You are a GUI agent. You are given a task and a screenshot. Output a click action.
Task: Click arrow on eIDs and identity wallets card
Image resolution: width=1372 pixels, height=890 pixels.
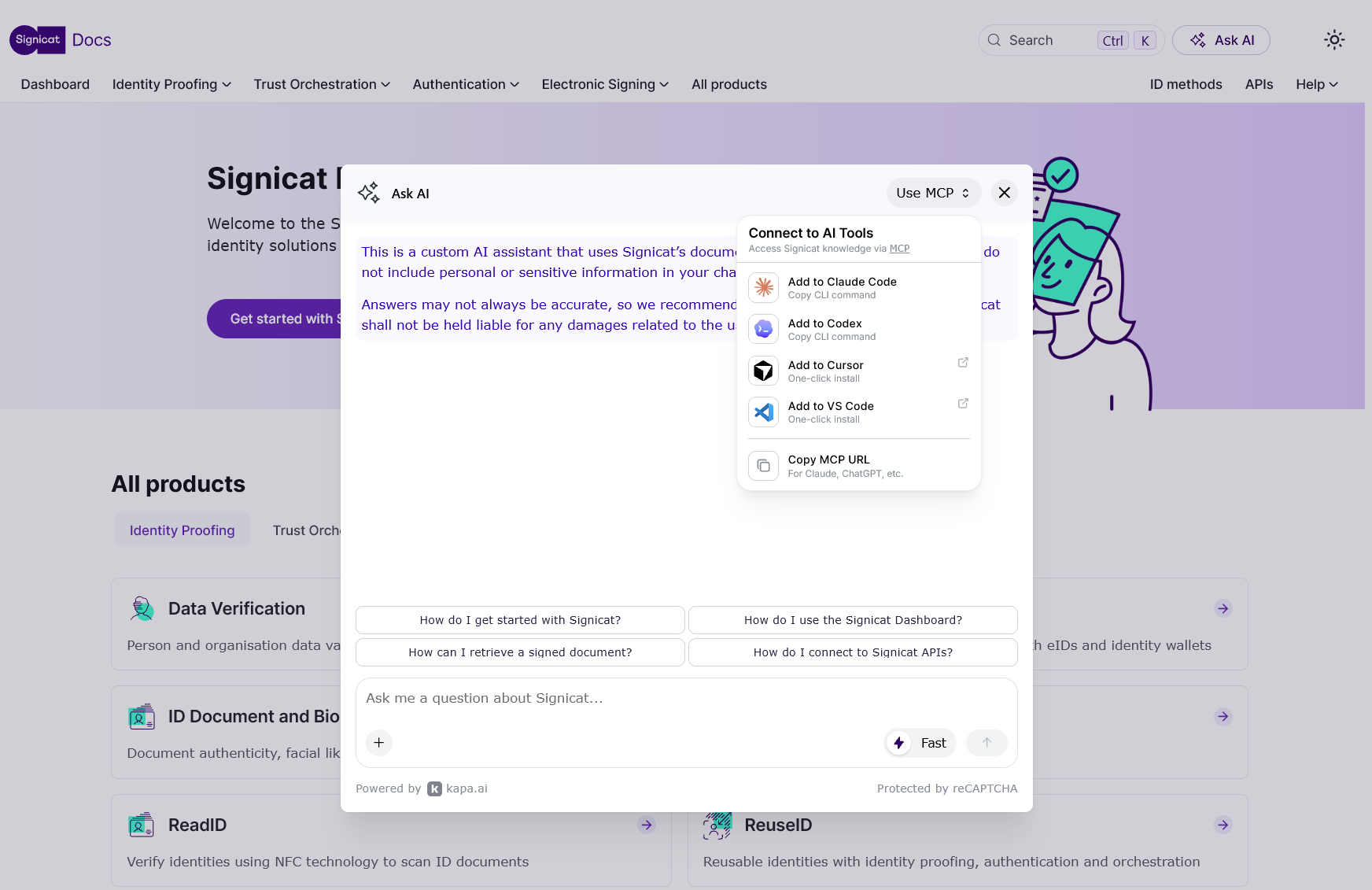pos(1223,608)
